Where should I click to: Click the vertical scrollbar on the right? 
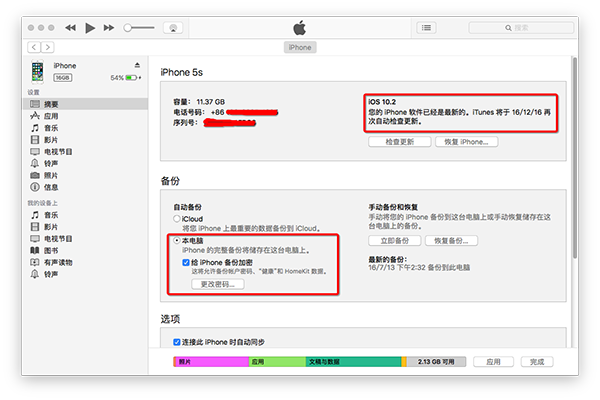point(574,158)
